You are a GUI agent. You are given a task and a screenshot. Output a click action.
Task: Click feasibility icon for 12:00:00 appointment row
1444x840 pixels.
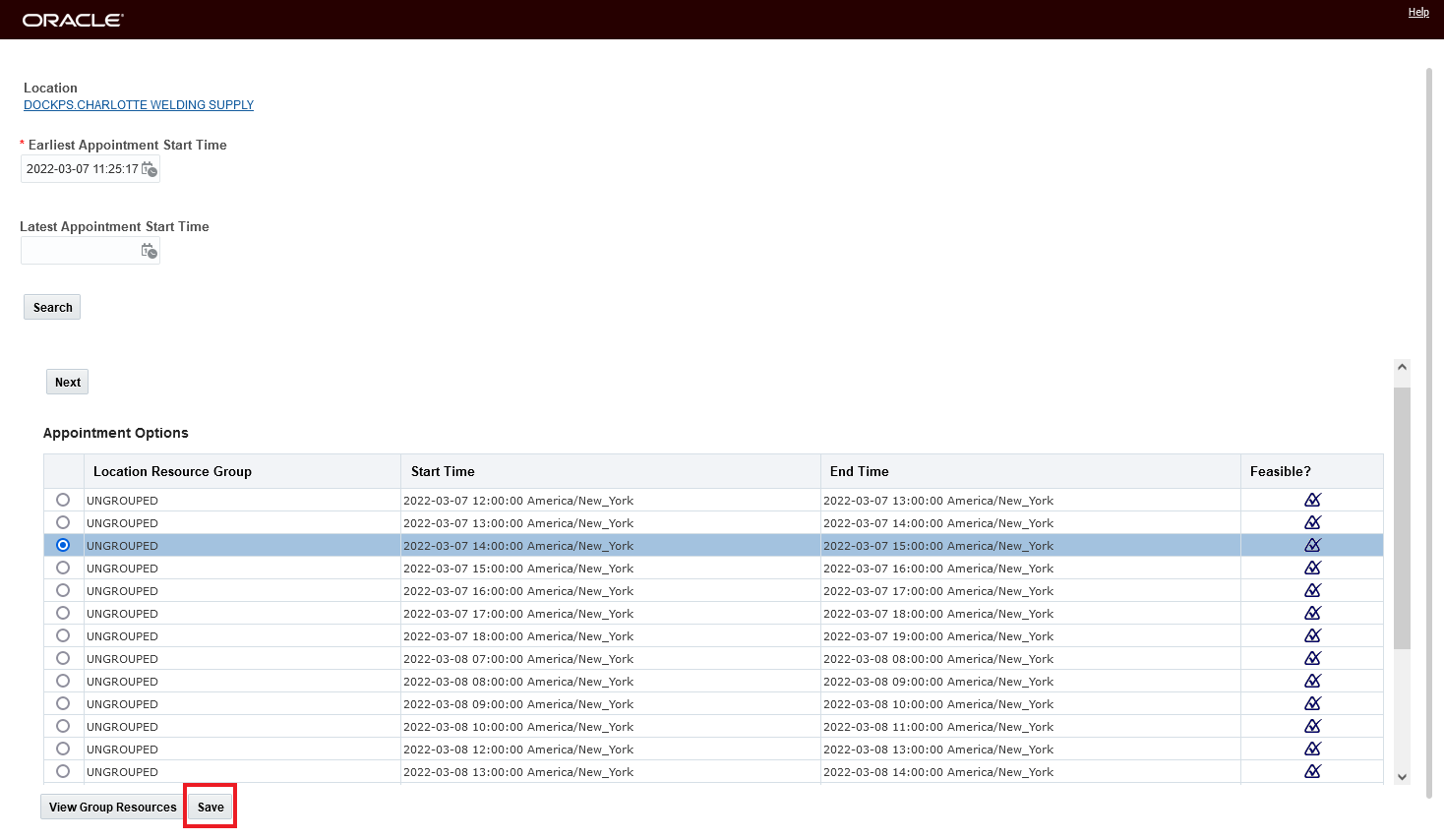(1312, 500)
